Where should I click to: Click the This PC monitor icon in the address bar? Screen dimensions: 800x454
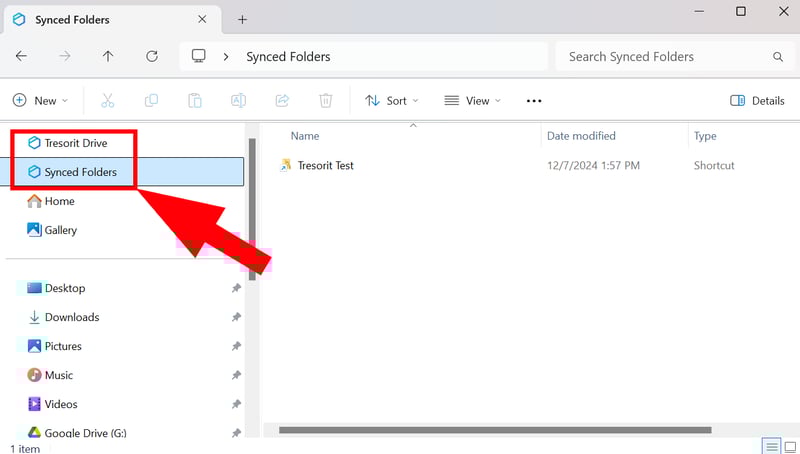[198, 56]
